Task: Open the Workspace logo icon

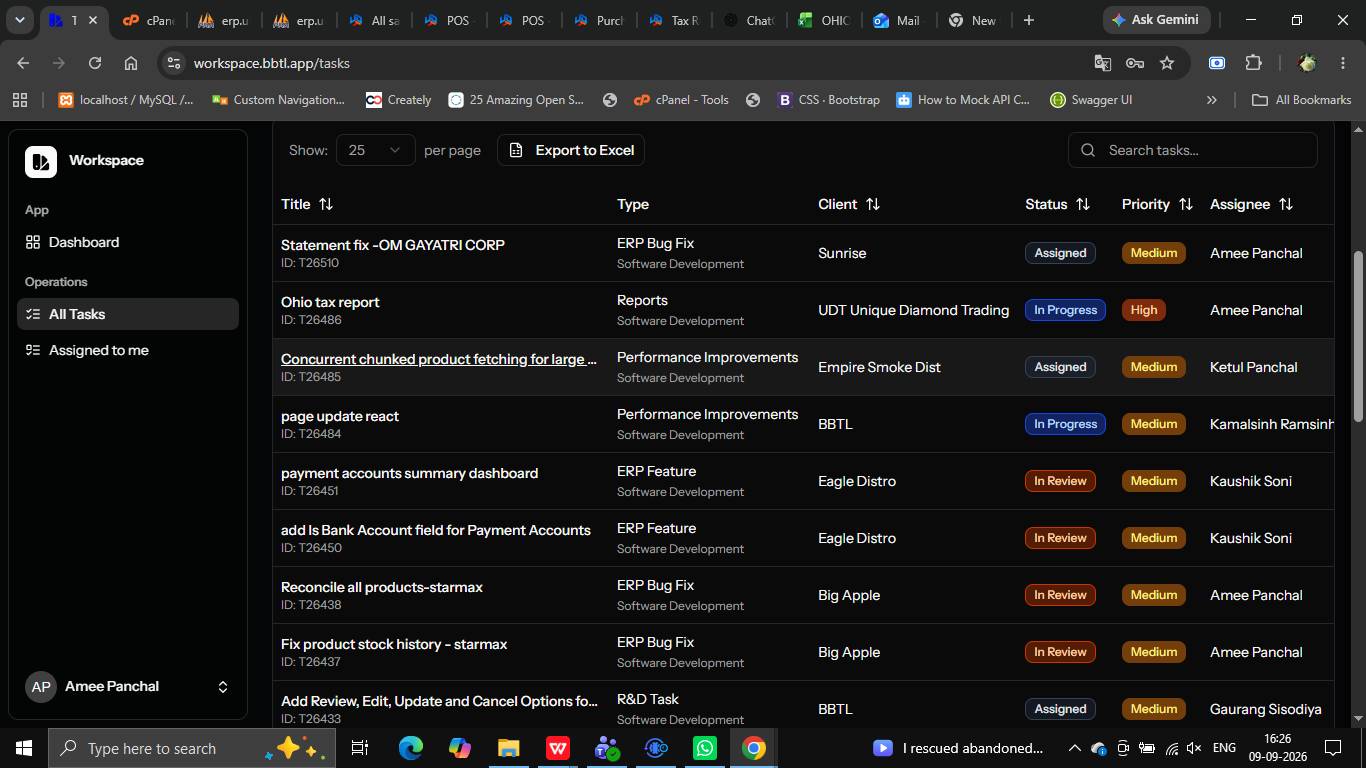Action: [41, 161]
